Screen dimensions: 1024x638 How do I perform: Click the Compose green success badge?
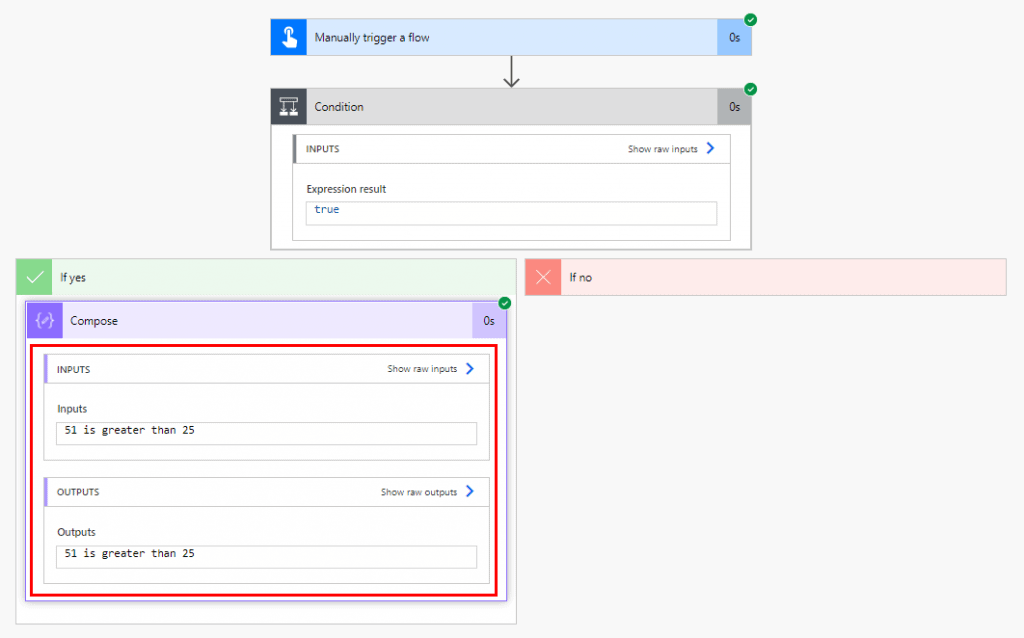point(505,303)
